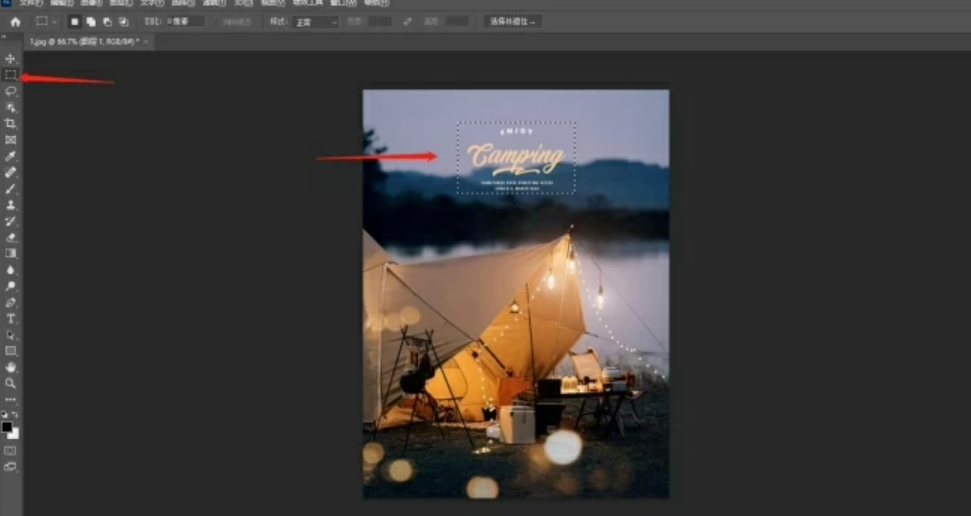Screen dimensions: 971x516
Task: Choose Add to Selection mode
Action: pyautogui.click(x=91, y=22)
